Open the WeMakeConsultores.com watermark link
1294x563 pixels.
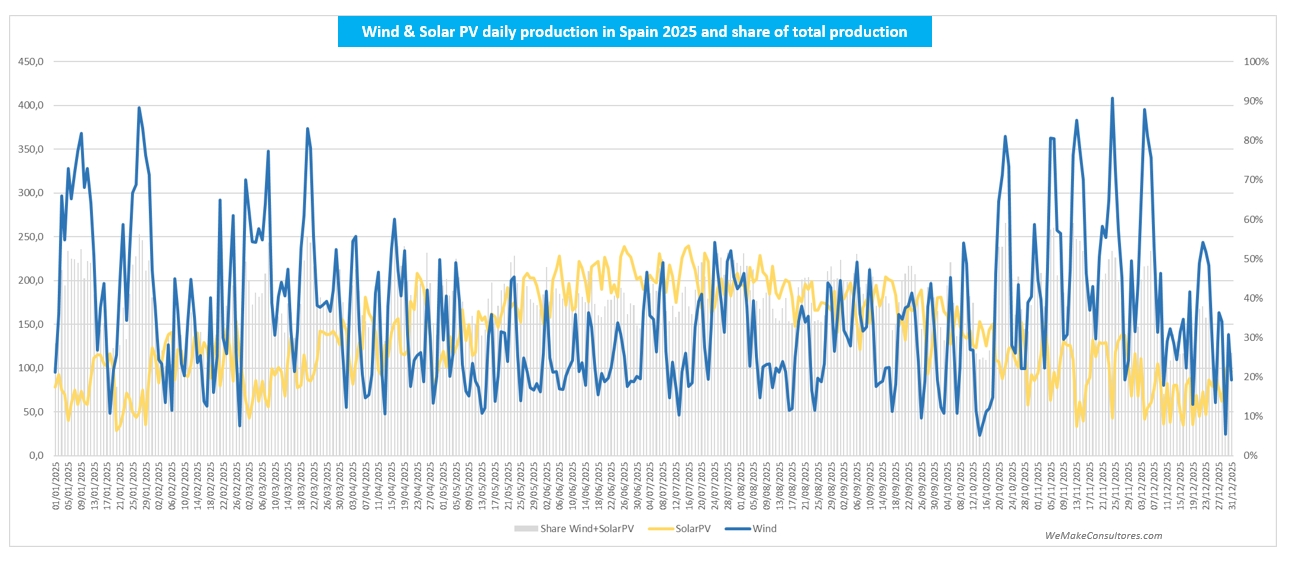(1103, 536)
